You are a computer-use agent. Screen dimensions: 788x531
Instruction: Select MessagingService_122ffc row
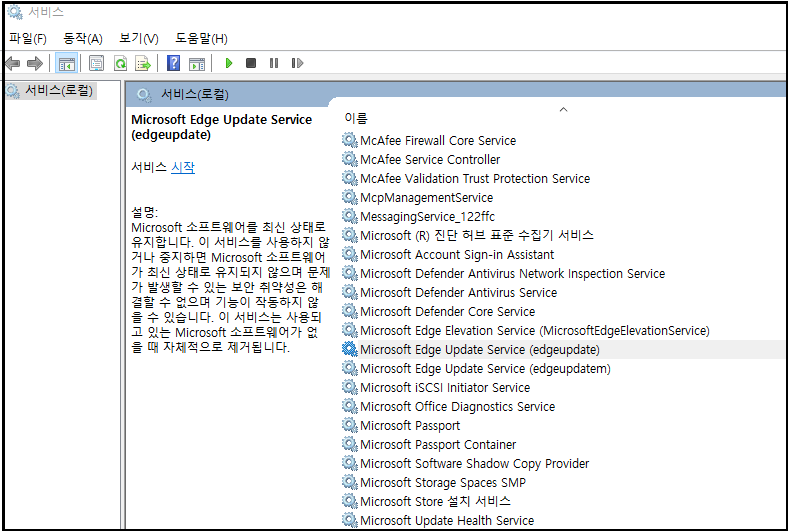tap(427, 217)
